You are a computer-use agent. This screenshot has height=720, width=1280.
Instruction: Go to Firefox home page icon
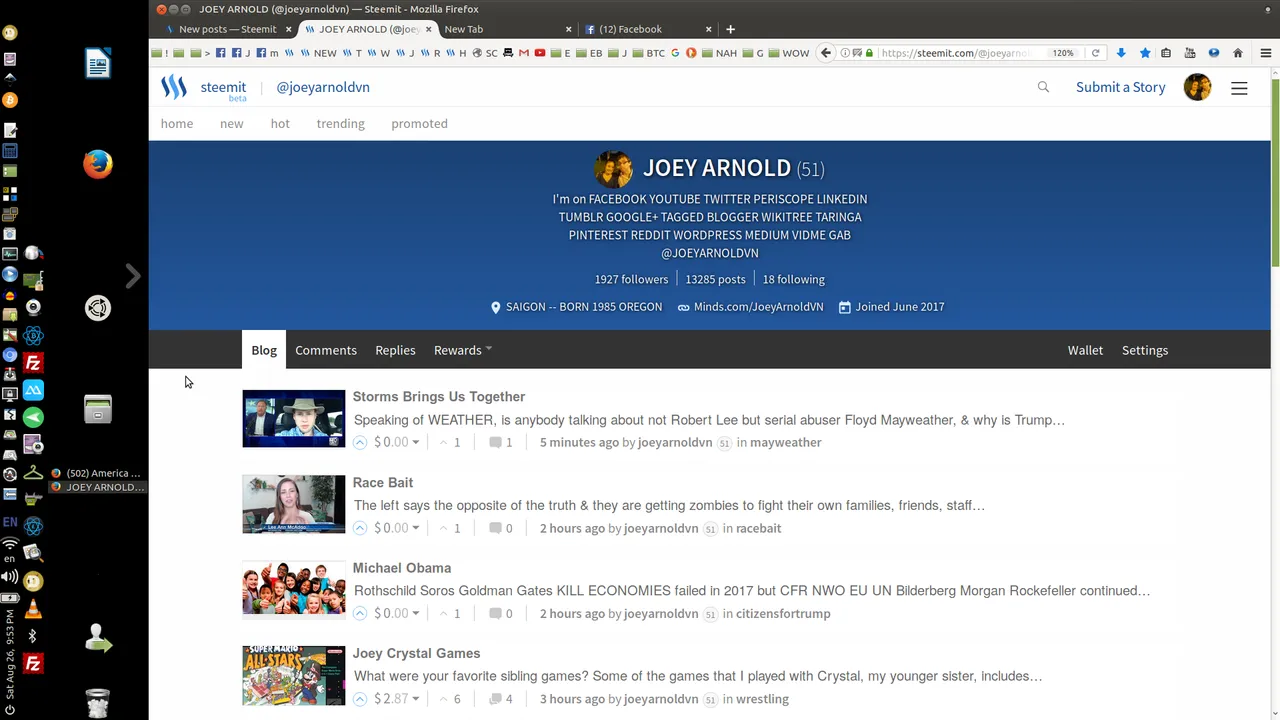(x=1238, y=53)
